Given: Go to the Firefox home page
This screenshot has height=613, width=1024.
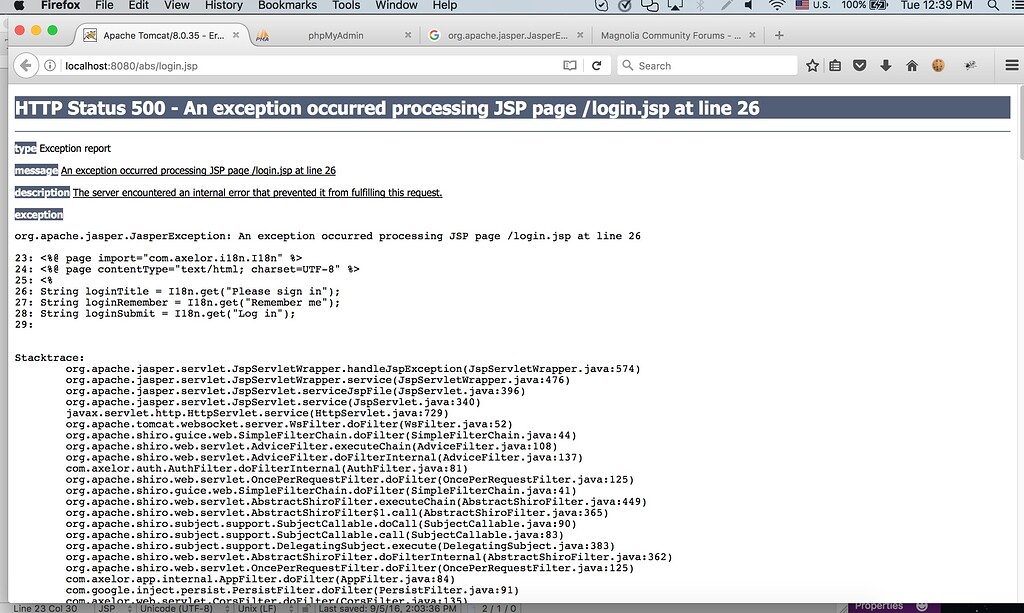Looking at the screenshot, I should (x=912, y=66).
